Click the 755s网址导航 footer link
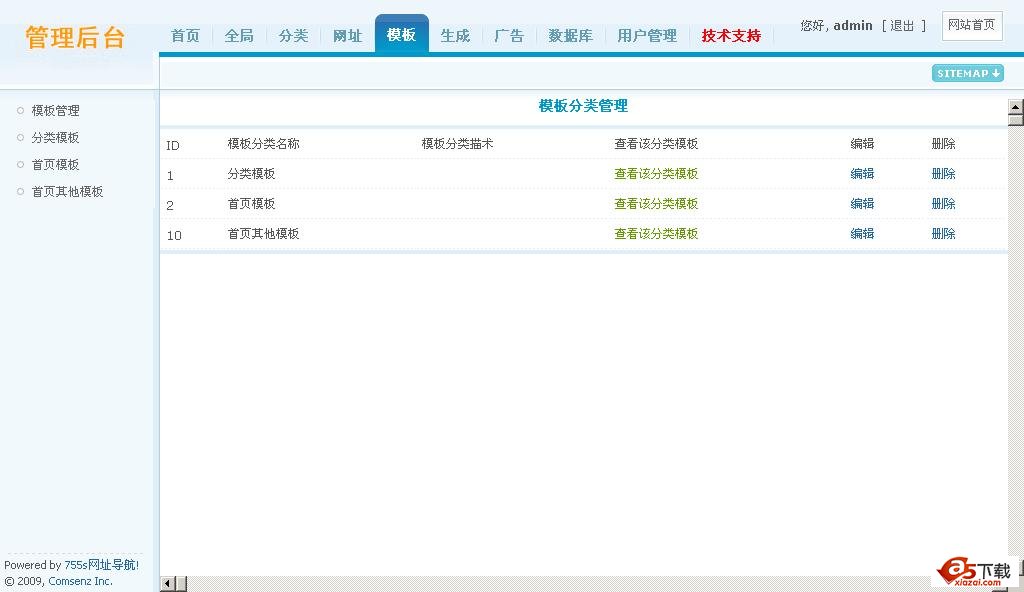This screenshot has height=592, width=1024. coord(100,565)
